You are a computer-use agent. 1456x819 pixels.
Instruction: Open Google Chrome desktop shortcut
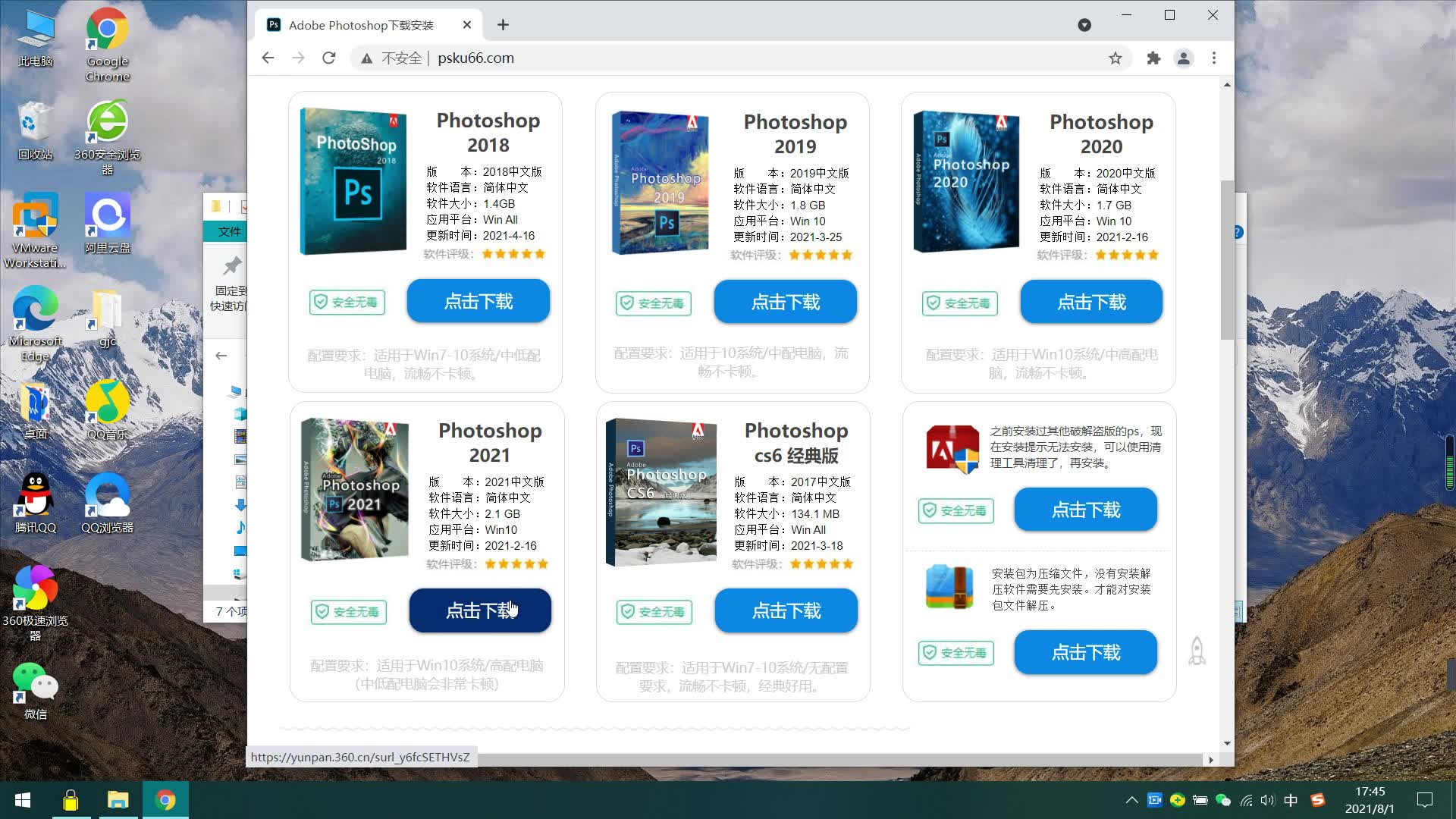coord(108,45)
